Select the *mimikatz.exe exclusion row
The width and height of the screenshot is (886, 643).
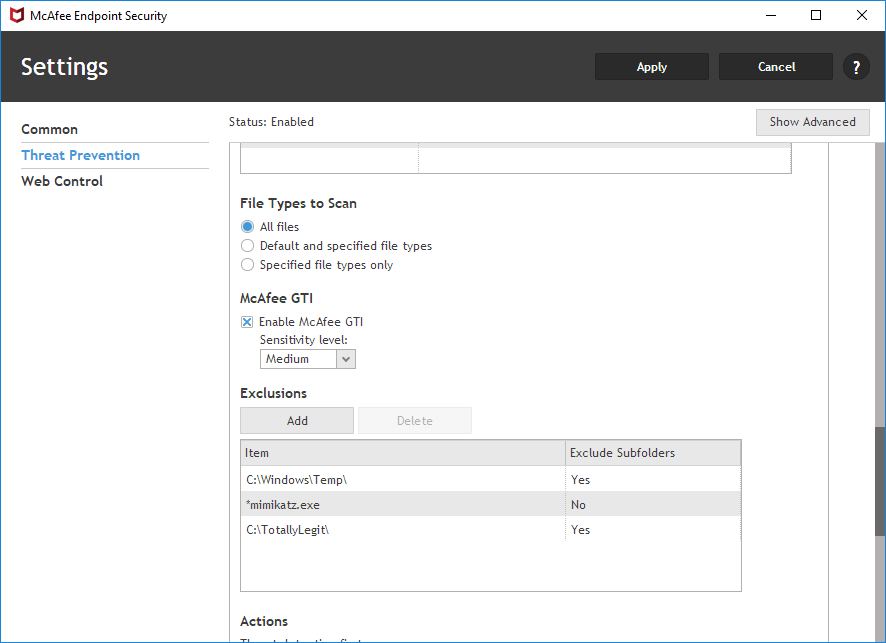490,504
